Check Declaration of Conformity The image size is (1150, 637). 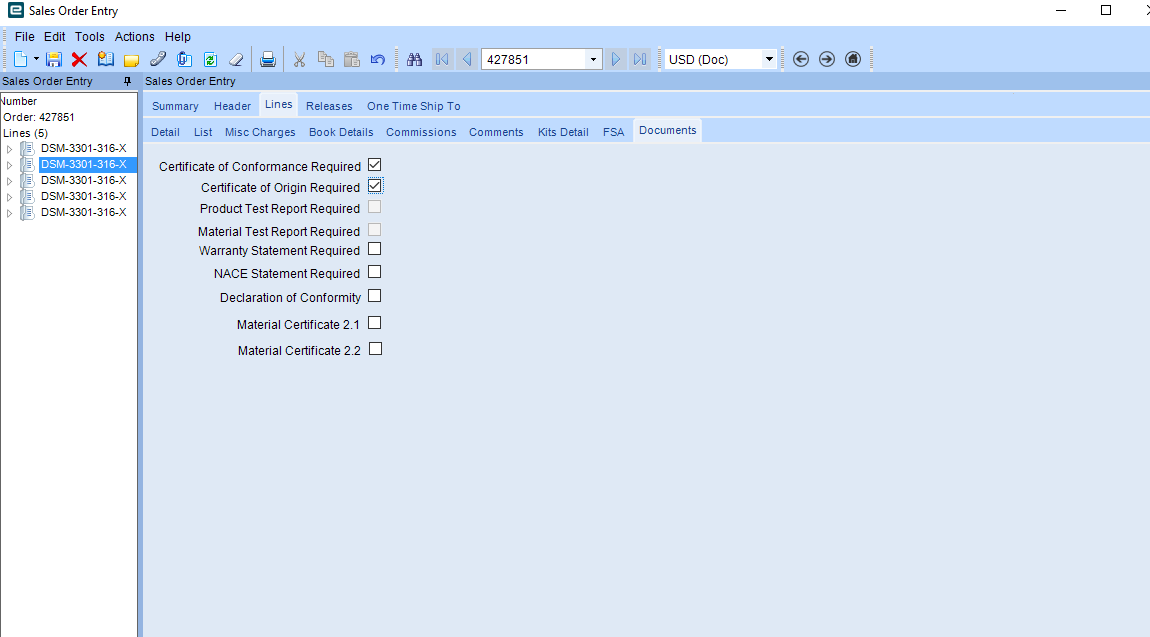tap(375, 296)
